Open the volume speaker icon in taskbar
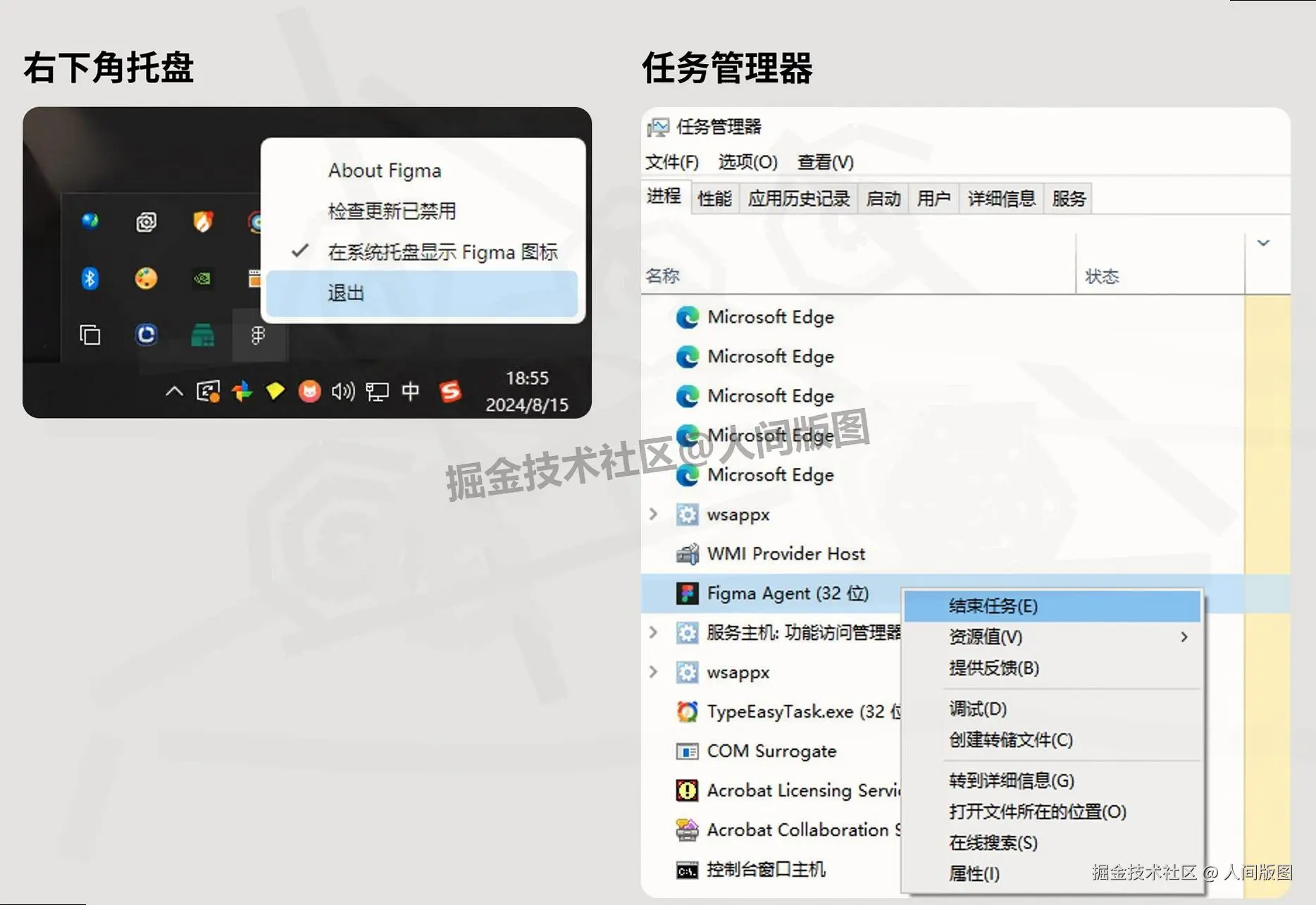 click(343, 391)
